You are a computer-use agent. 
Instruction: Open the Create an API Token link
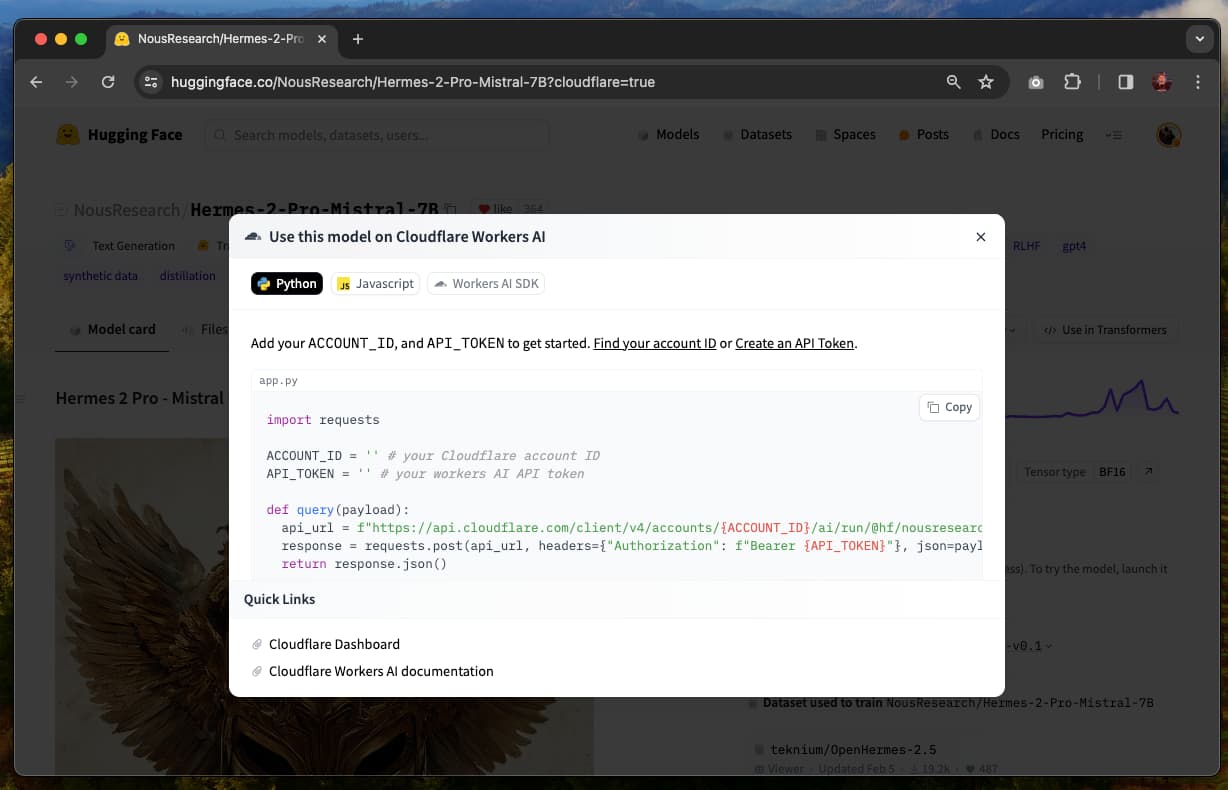(x=794, y=343)
